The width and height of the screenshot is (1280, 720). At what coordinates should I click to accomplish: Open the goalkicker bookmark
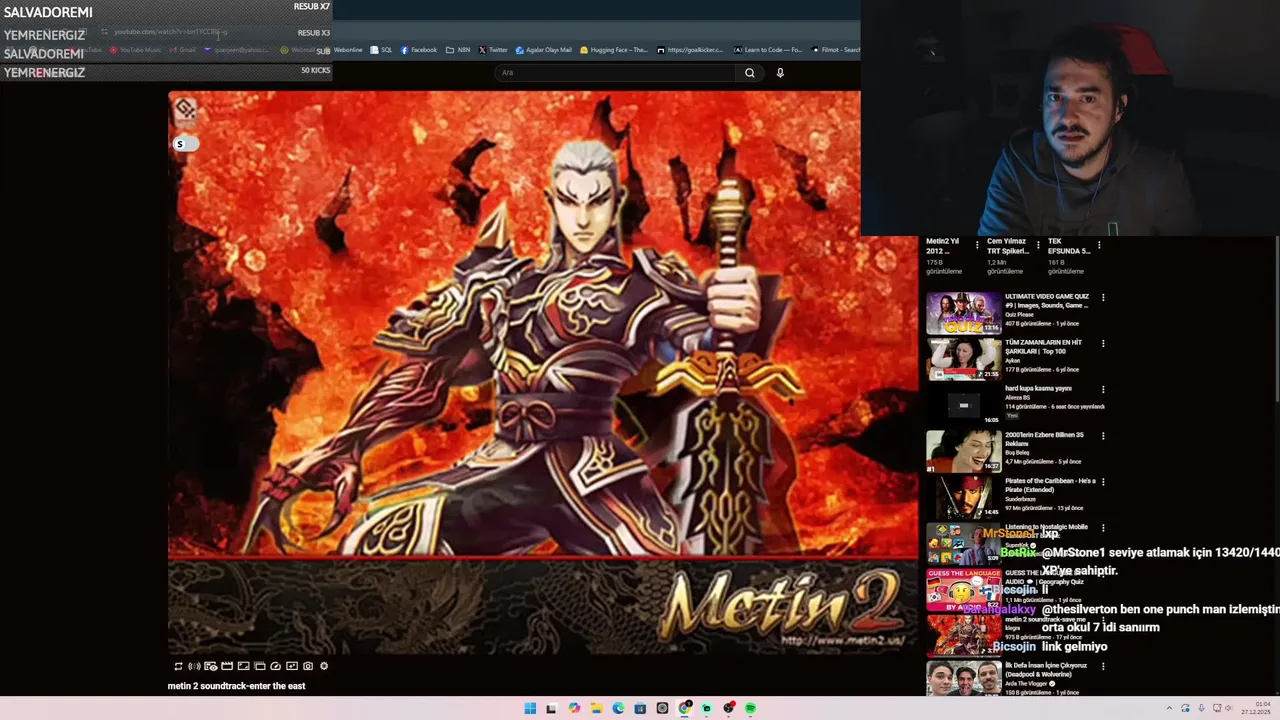point(690,50)
